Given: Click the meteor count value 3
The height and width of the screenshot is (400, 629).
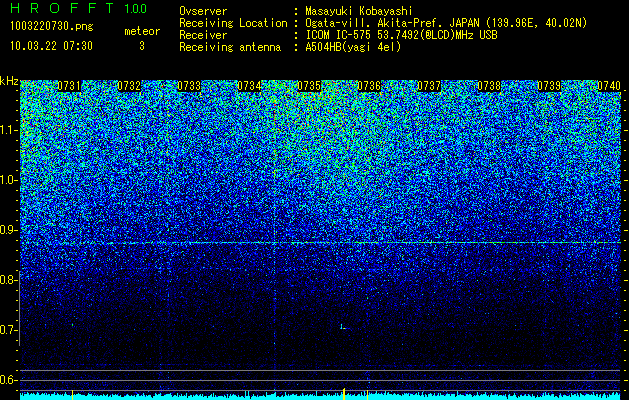Looking at the screenshot, I should point(142,46).
